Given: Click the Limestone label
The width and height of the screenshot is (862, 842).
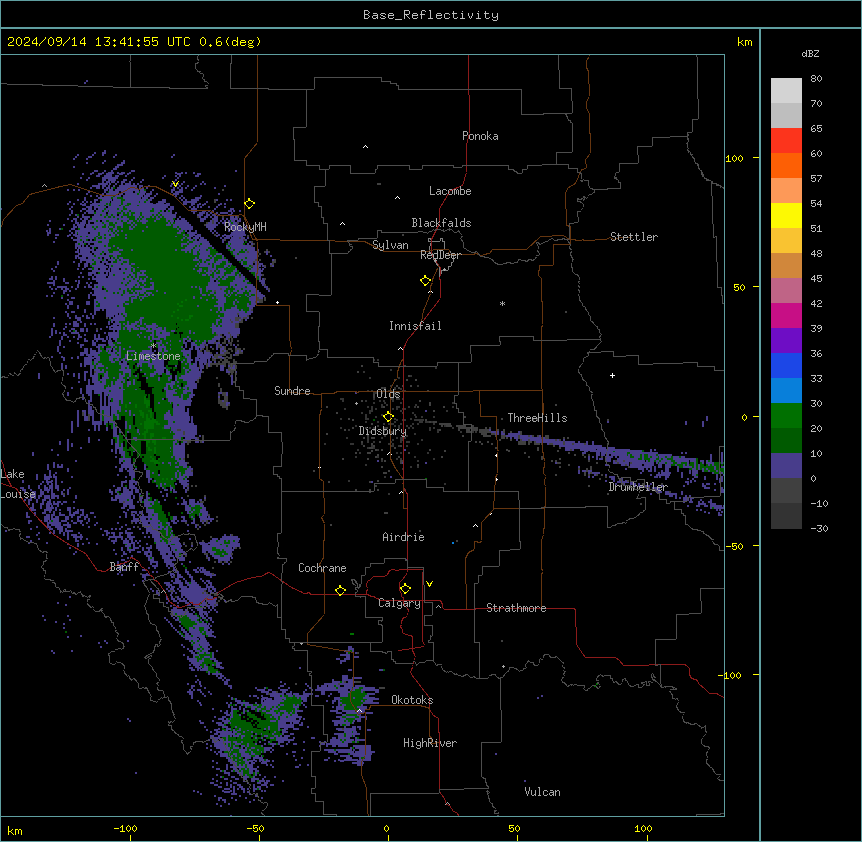Looking at the screenshot, I should pyautogui.click(x=153, y=356).
